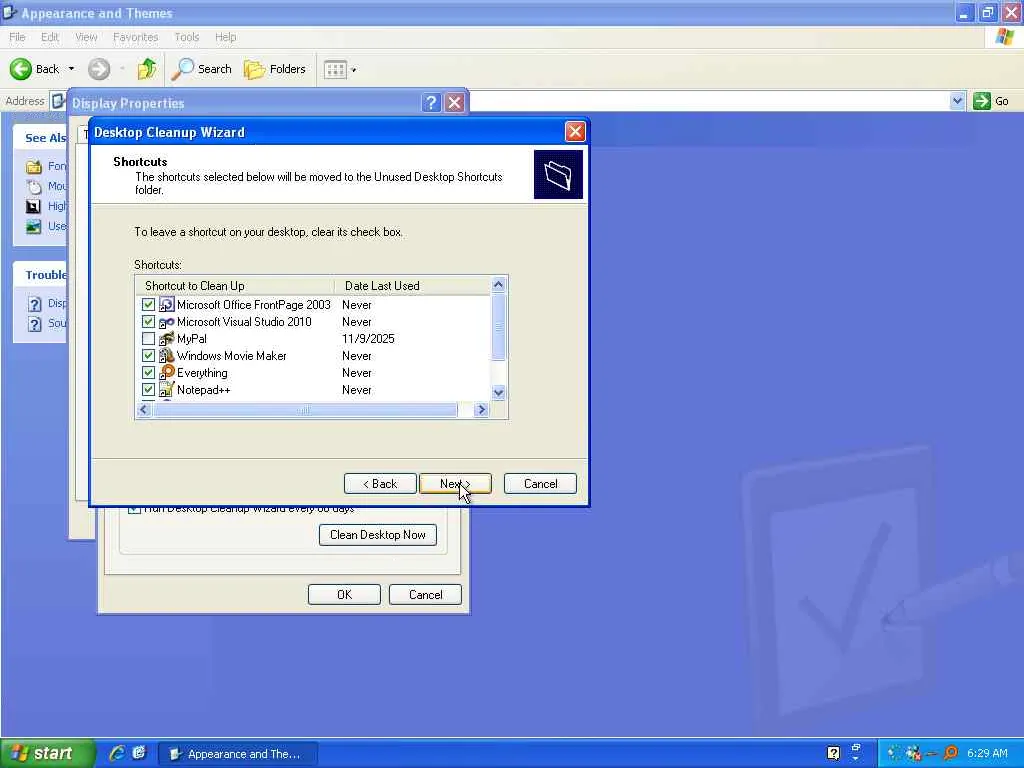Check the MyPal shortcut checkbox

pyautogui.click(x=148, y=338)
